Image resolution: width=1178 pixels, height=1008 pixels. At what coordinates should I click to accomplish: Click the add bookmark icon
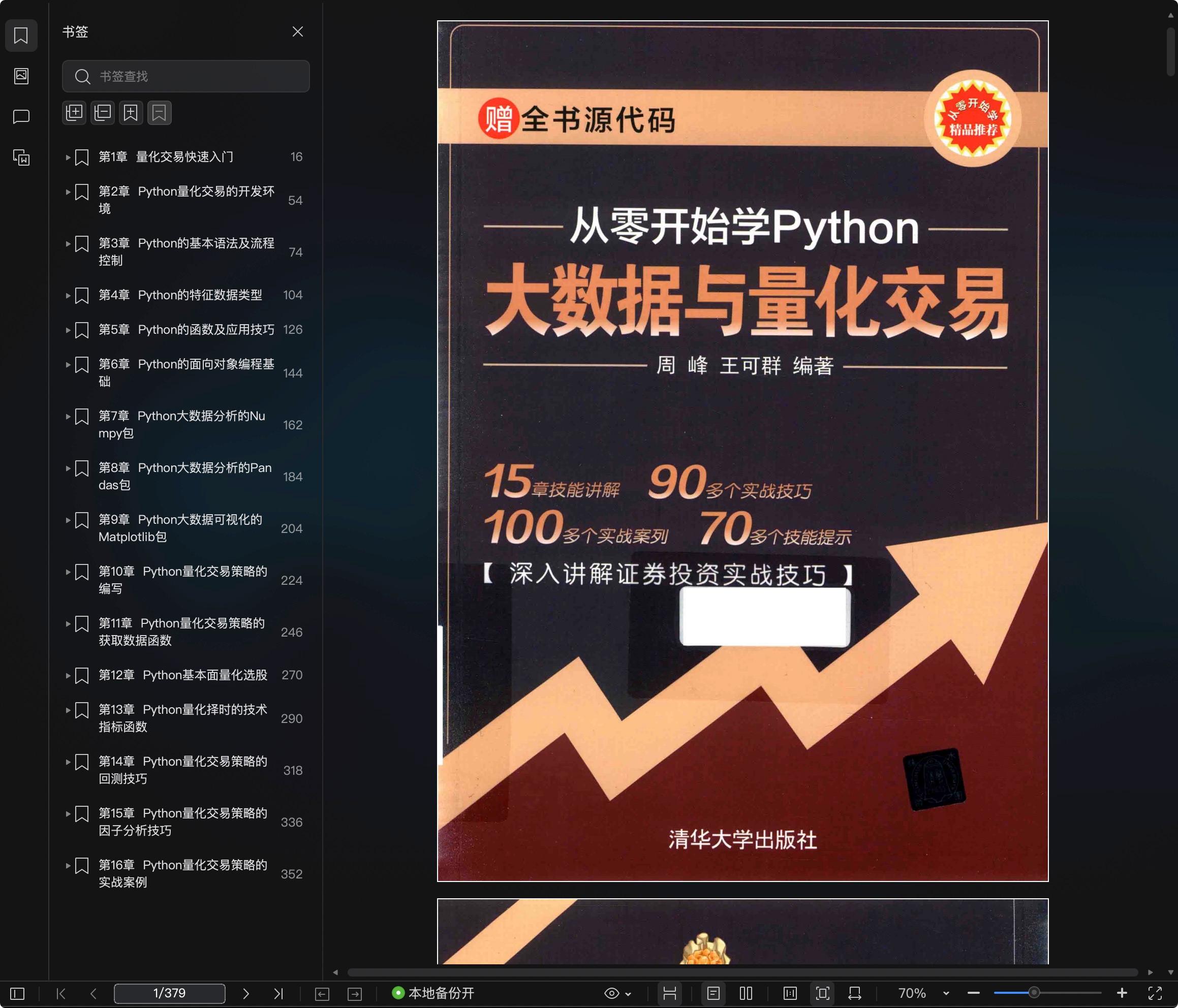coord(131,112)
